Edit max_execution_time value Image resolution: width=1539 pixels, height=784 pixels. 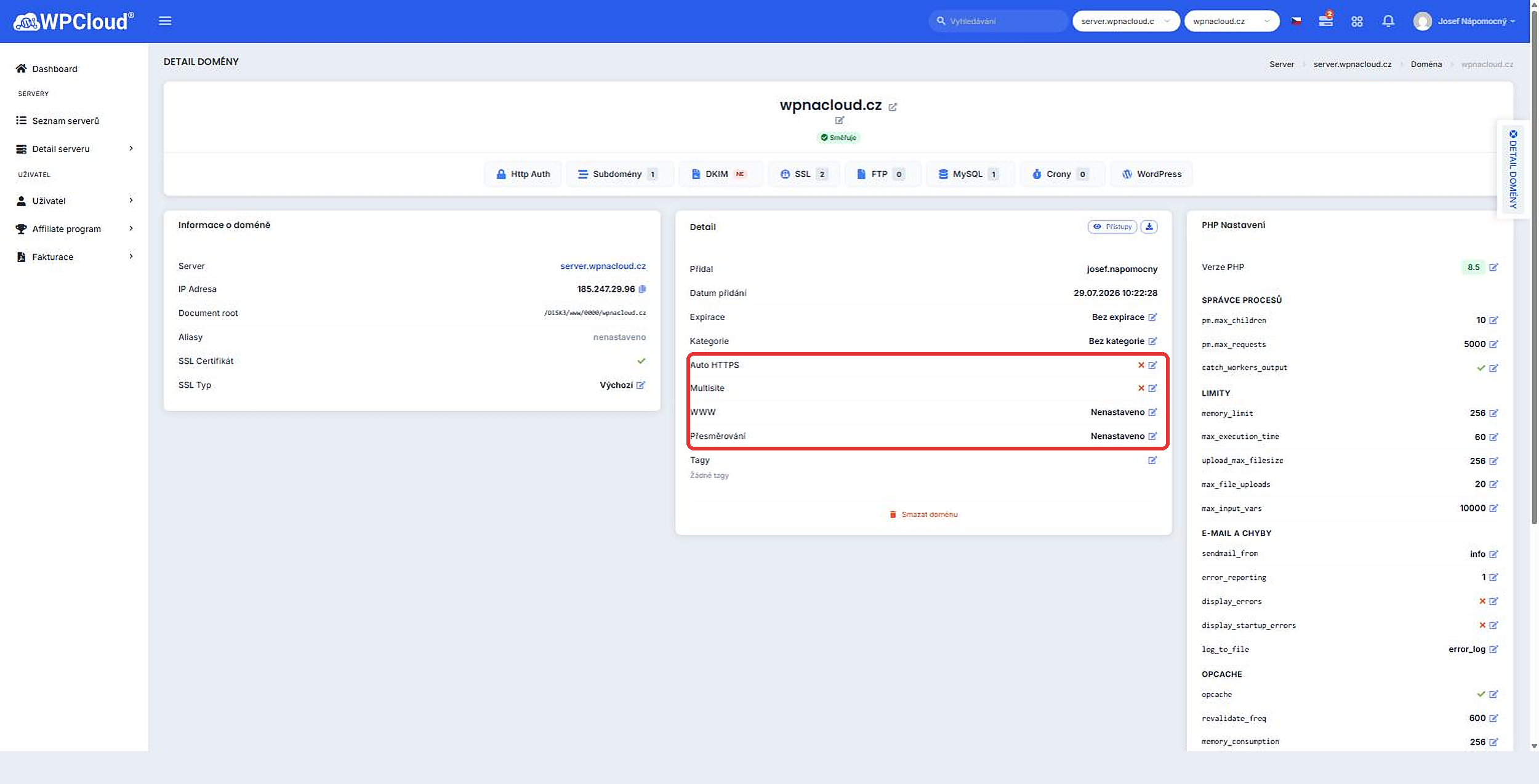click(x=1494, y=438)
